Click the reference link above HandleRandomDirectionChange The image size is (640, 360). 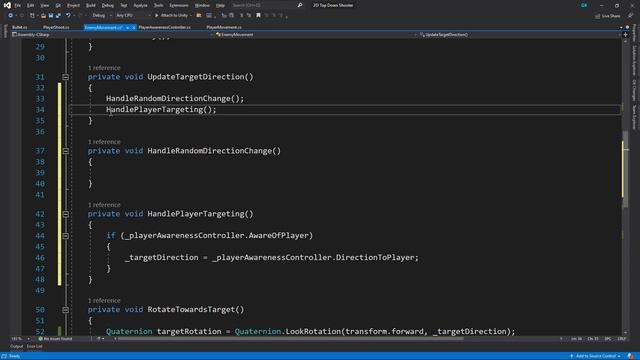pos(104,142)
